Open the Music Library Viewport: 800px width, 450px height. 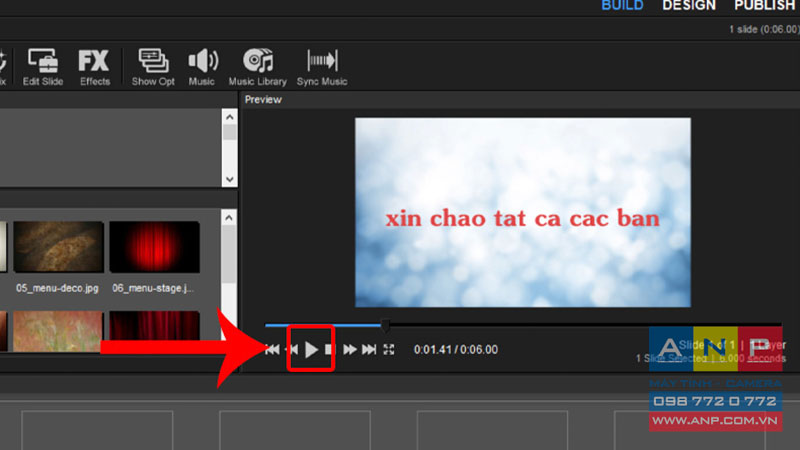tap(258, 67)
